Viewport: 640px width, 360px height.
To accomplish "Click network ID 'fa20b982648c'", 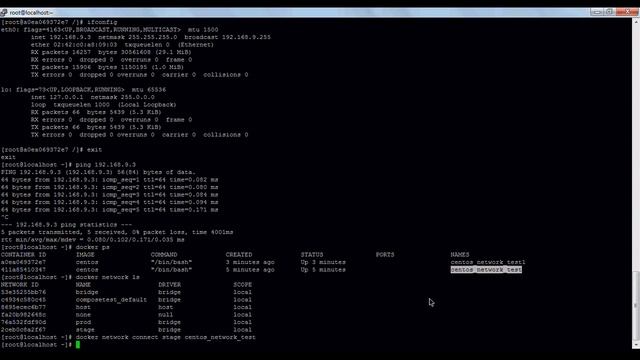I will click(23, 315).
